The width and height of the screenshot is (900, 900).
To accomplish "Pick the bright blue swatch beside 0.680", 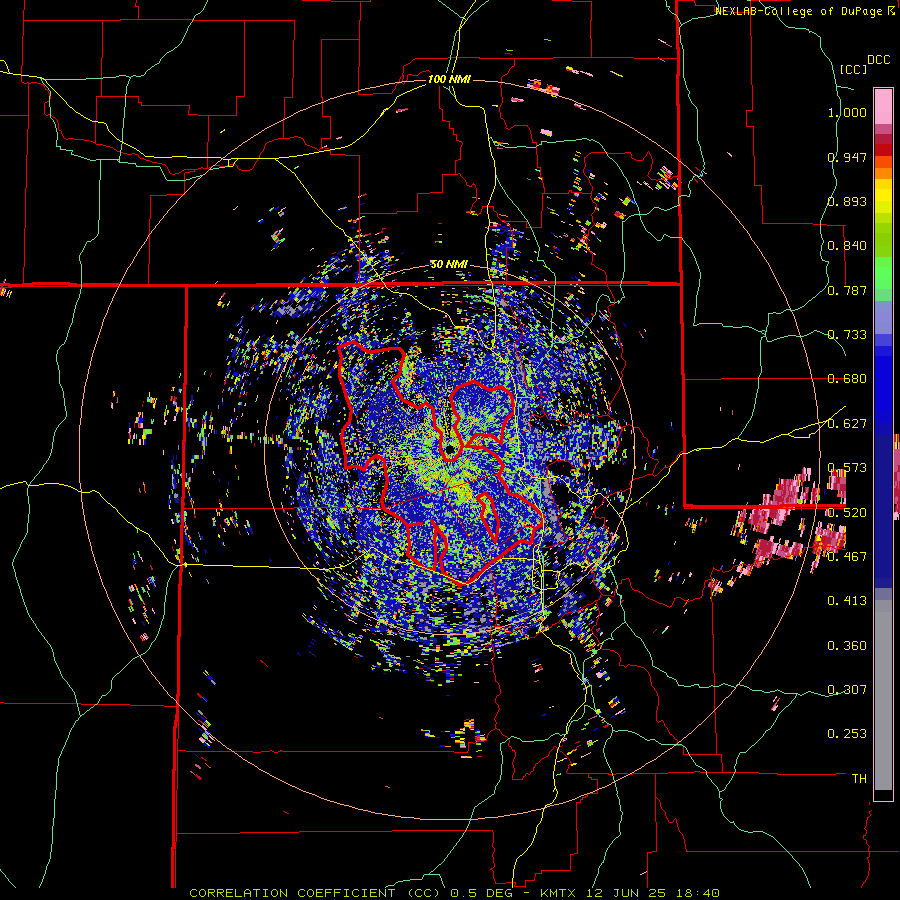I will [x=883, y=385].
